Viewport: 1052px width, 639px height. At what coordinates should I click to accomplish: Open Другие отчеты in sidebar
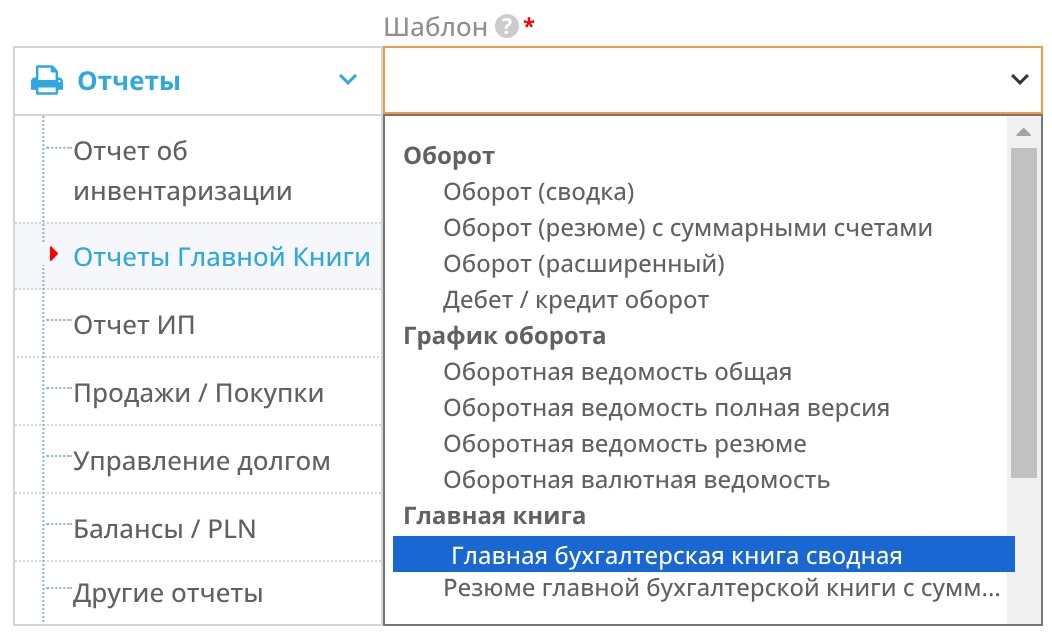[168, 593]
